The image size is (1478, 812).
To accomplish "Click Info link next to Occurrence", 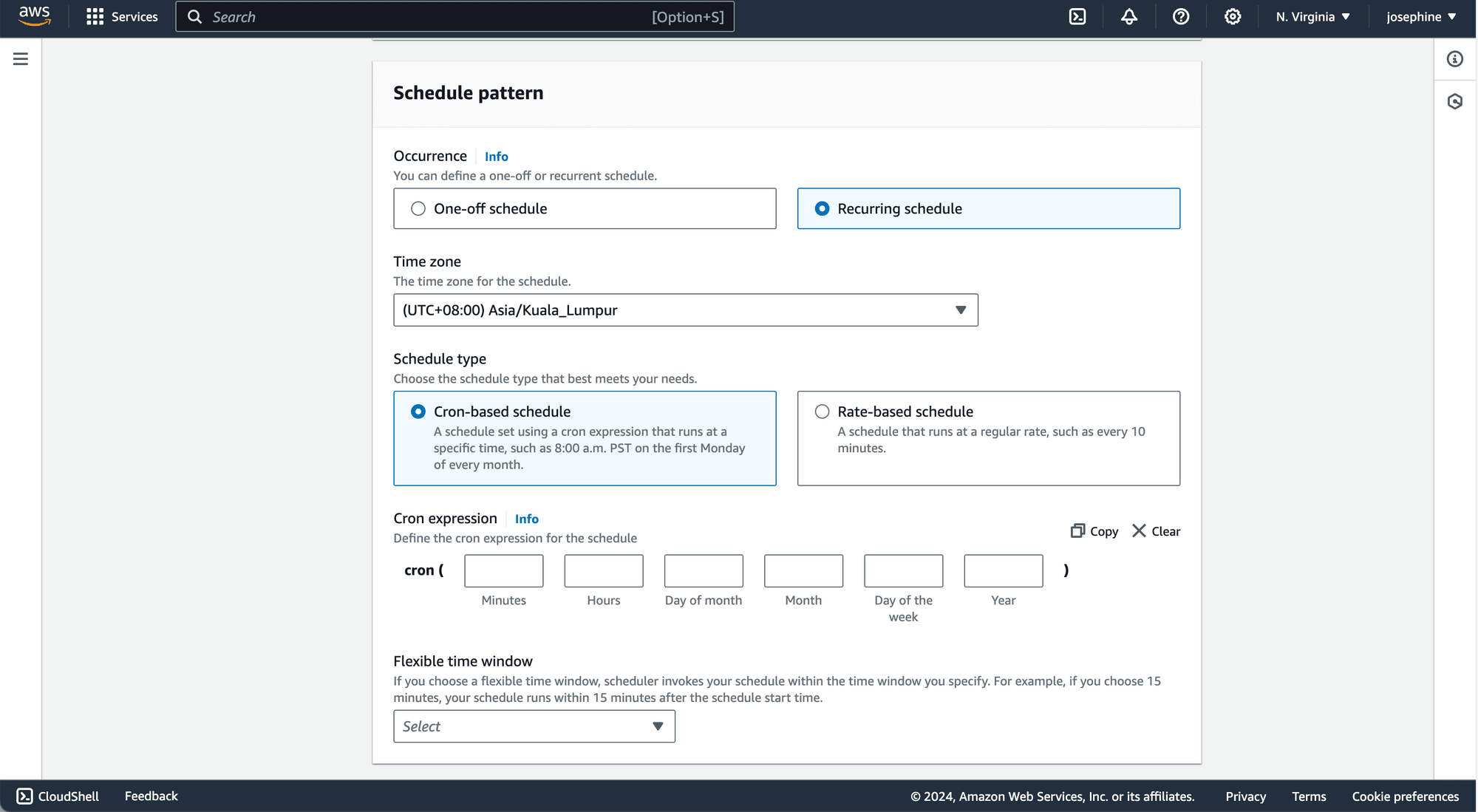I will point(497,157).
